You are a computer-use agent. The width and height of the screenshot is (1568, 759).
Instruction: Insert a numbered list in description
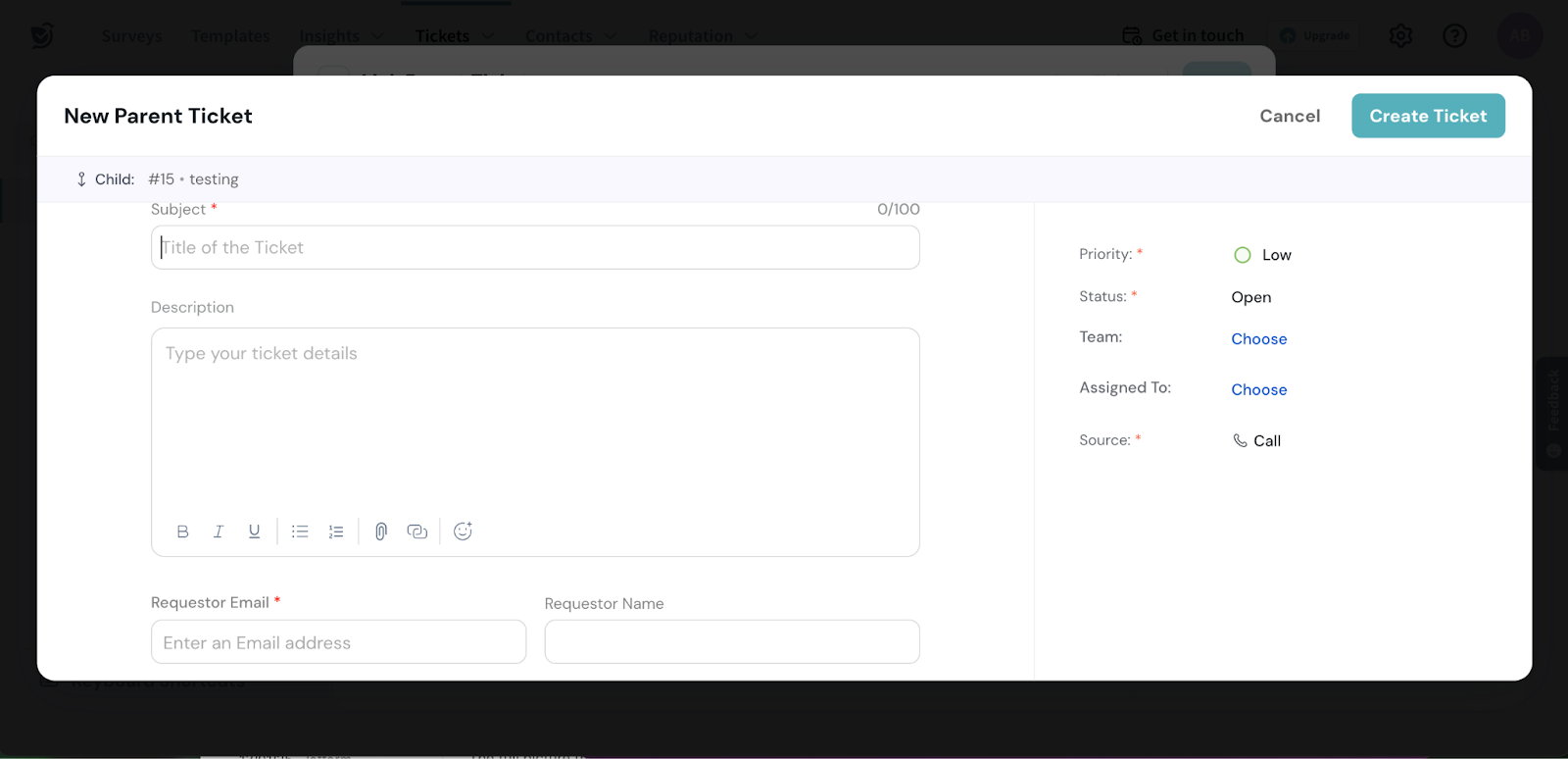pyautogui.click(x=336, y=531)
